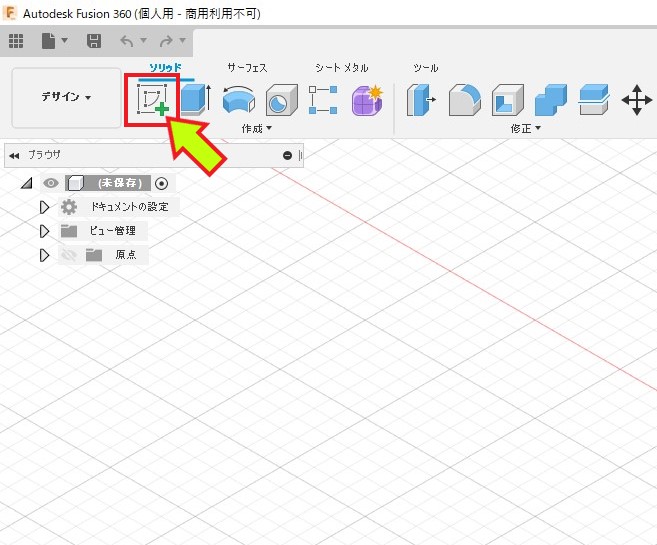Viewport: 657px width, 545px height.
Task: Open the undo history dropdown arrow
Action: 143,40
